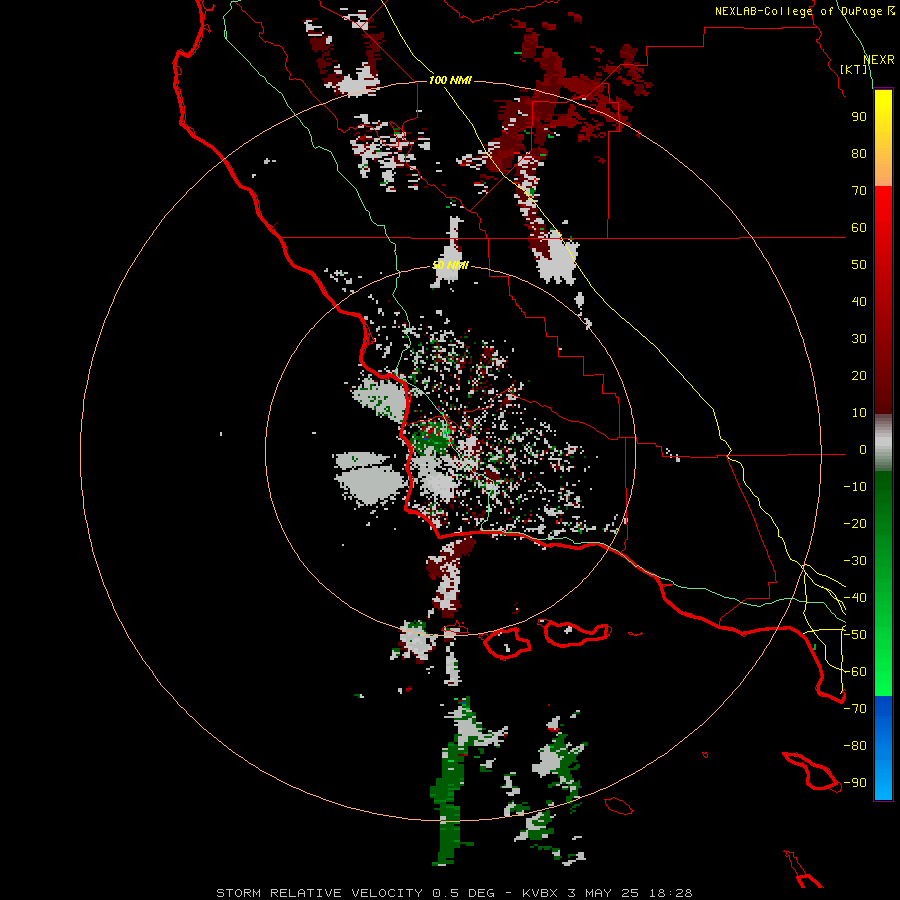The width and height of the screenshot is (900, 900).
Task: Select the -60 value on the velocity scale
Action: pos(855,672)
